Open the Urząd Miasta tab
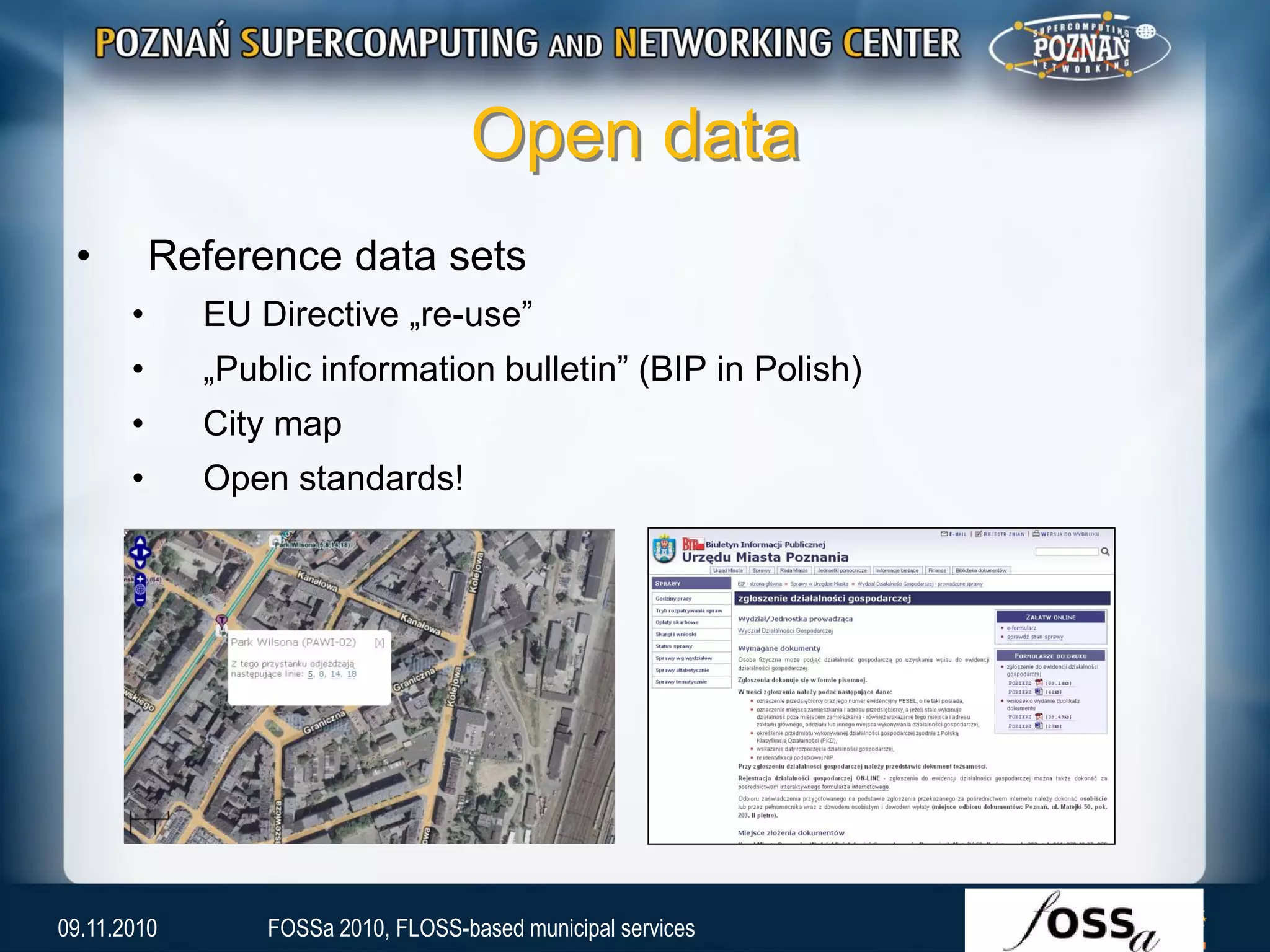The image size is (1270, 952). coord(727,571)
